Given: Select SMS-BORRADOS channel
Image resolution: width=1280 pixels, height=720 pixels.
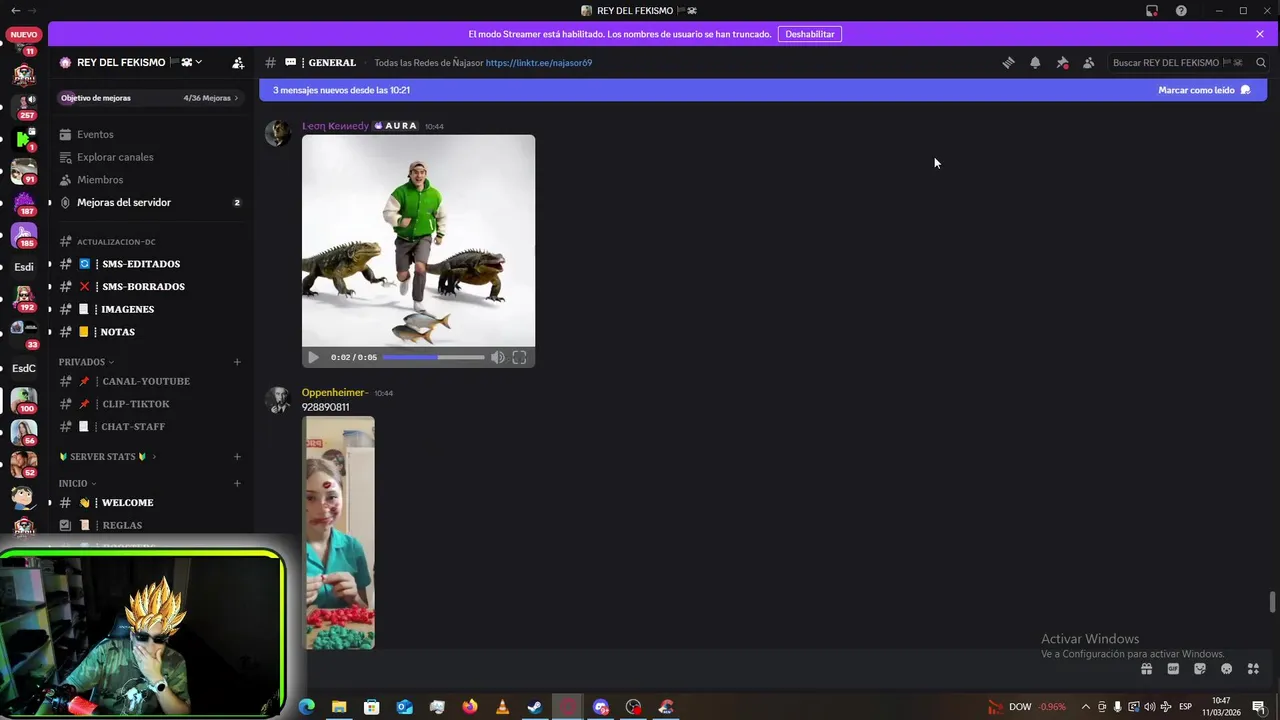Looking at the screenshot, I should click(150, 286).
